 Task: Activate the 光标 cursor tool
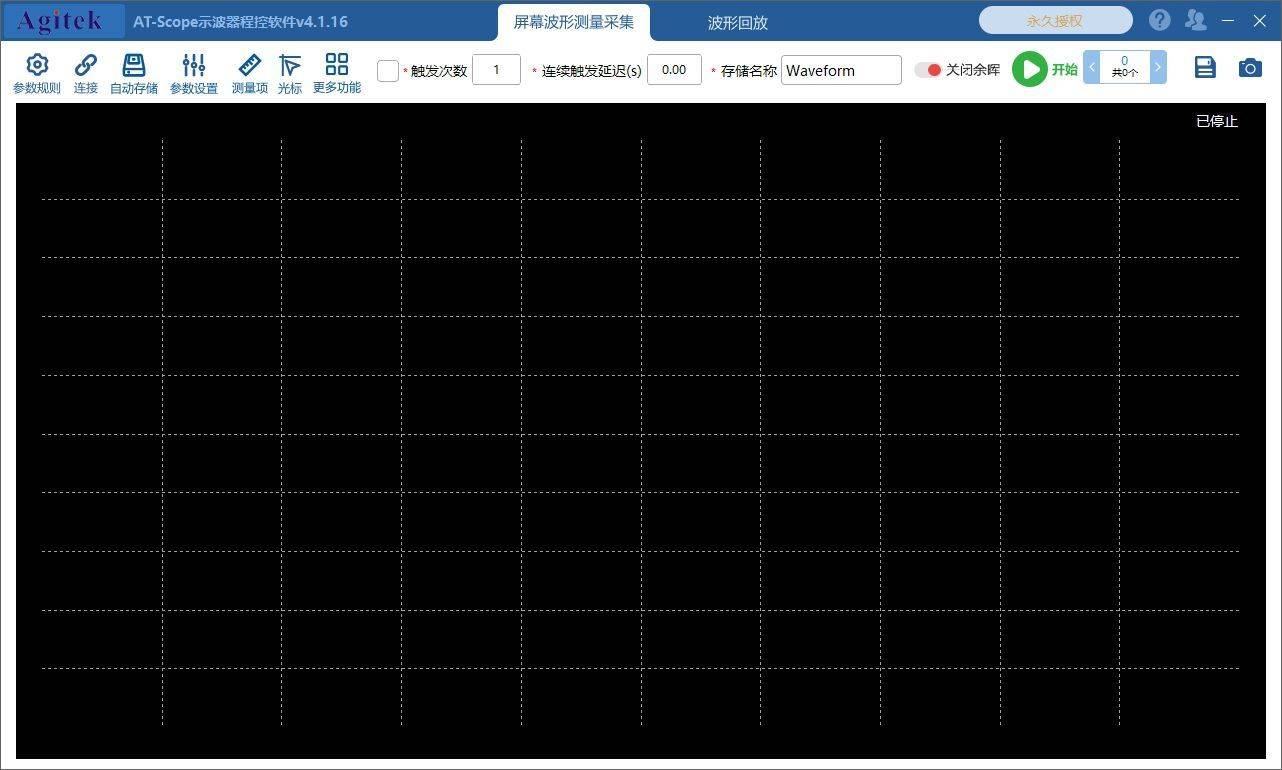290,65
